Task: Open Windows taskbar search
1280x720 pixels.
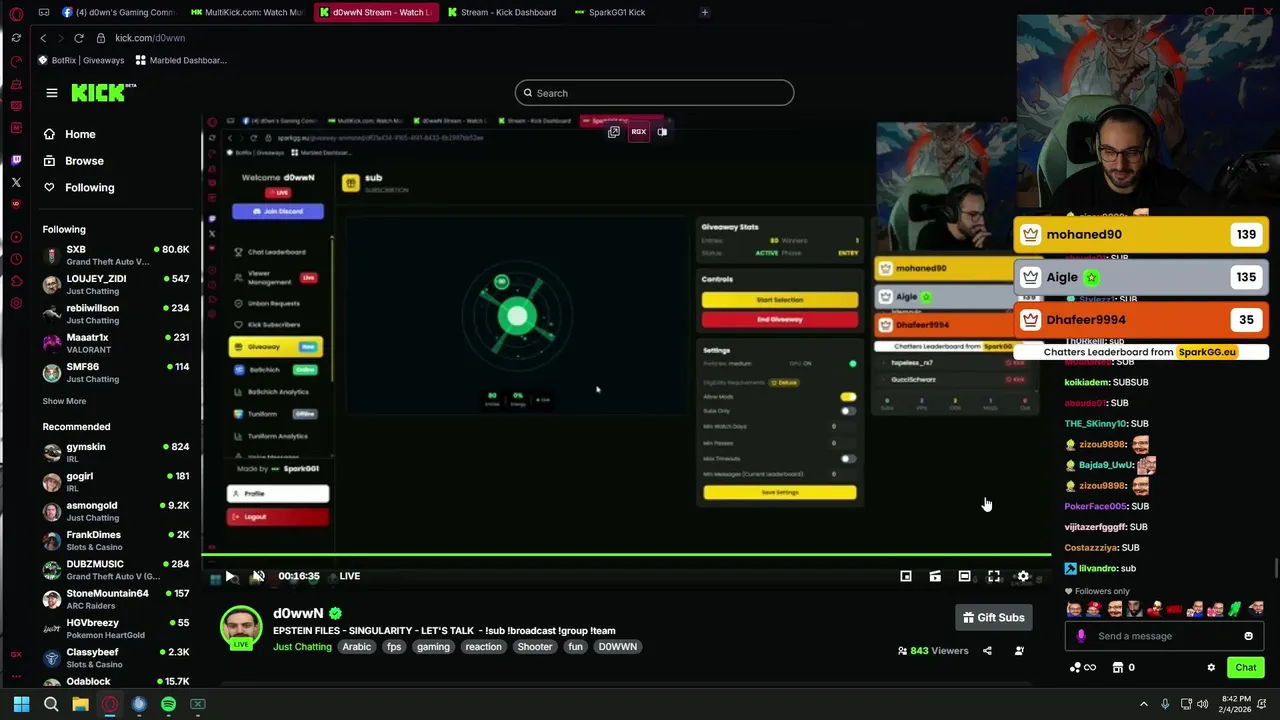Action: point(51,704)
